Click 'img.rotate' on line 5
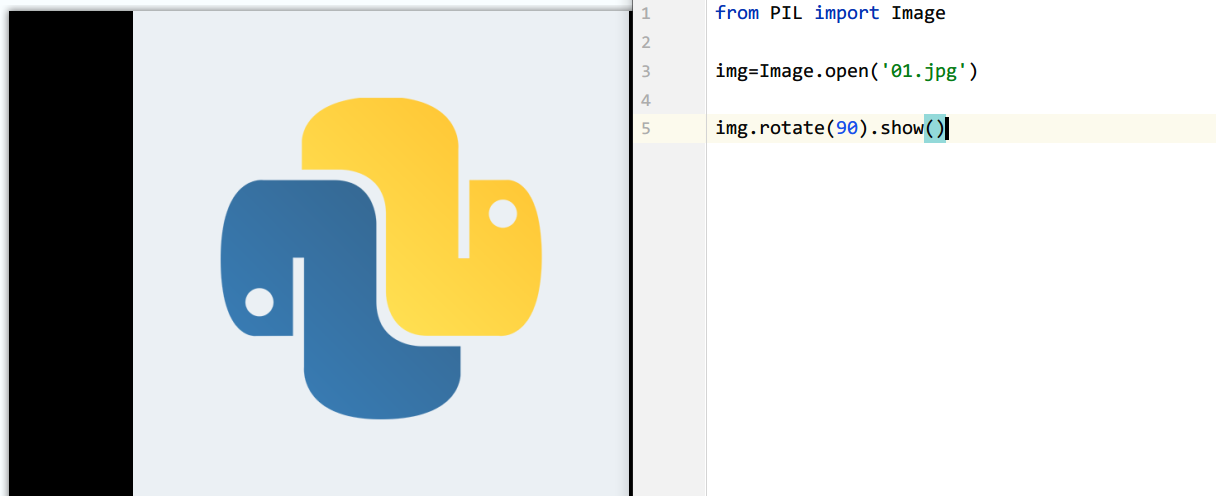1216x496 pixels. [x=770, y=129]
